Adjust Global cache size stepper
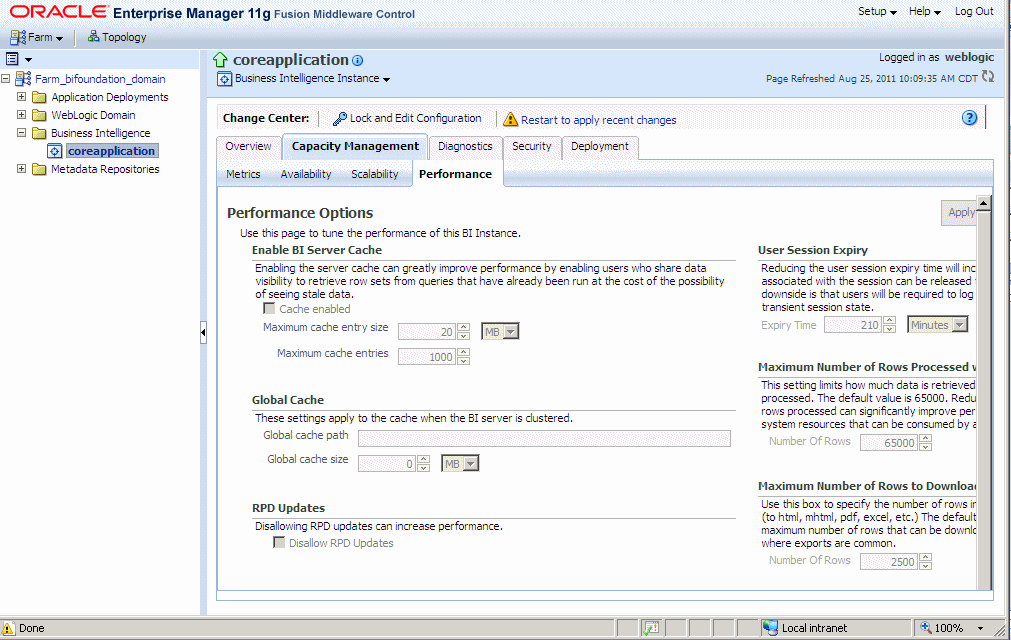Screen dimensions: 1011x640 point(424,463)
